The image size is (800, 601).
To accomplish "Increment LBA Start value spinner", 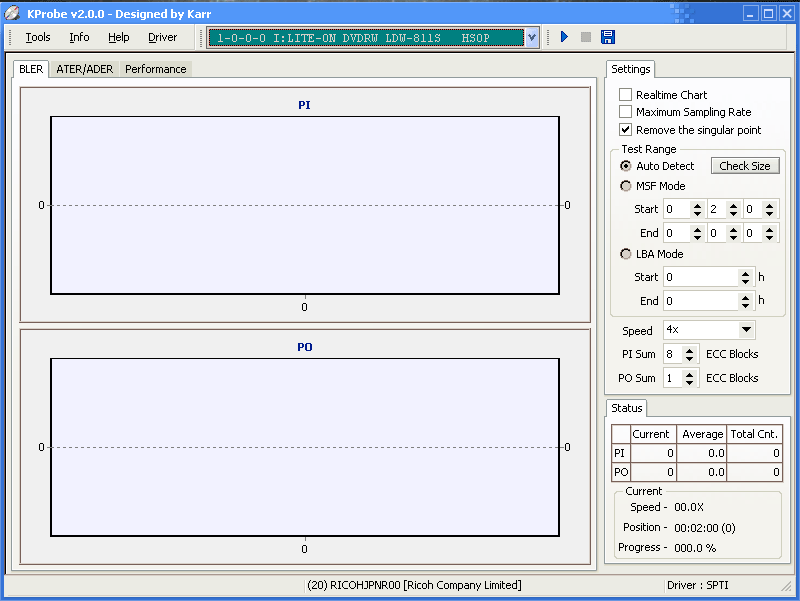I will pyautogui.click(x=746, y=272).
